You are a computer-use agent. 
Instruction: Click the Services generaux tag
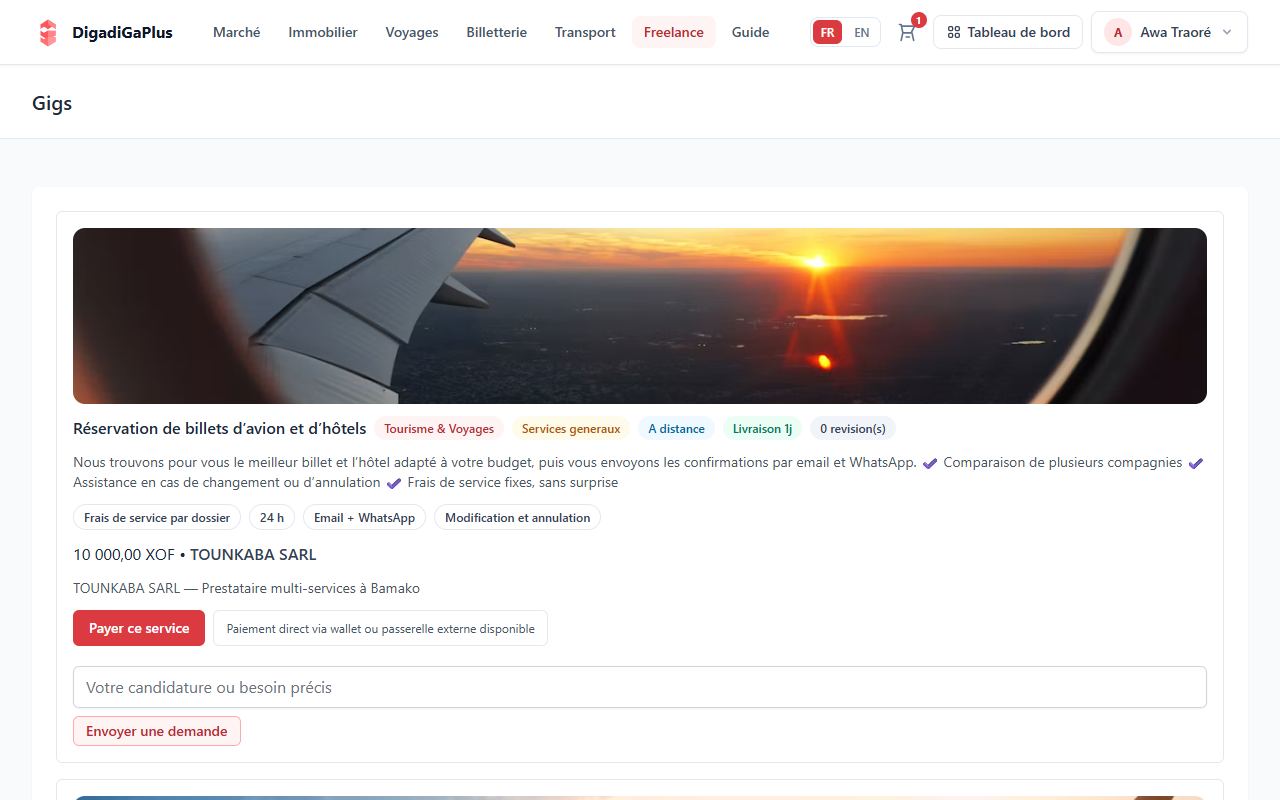click(x=571, y=428)
